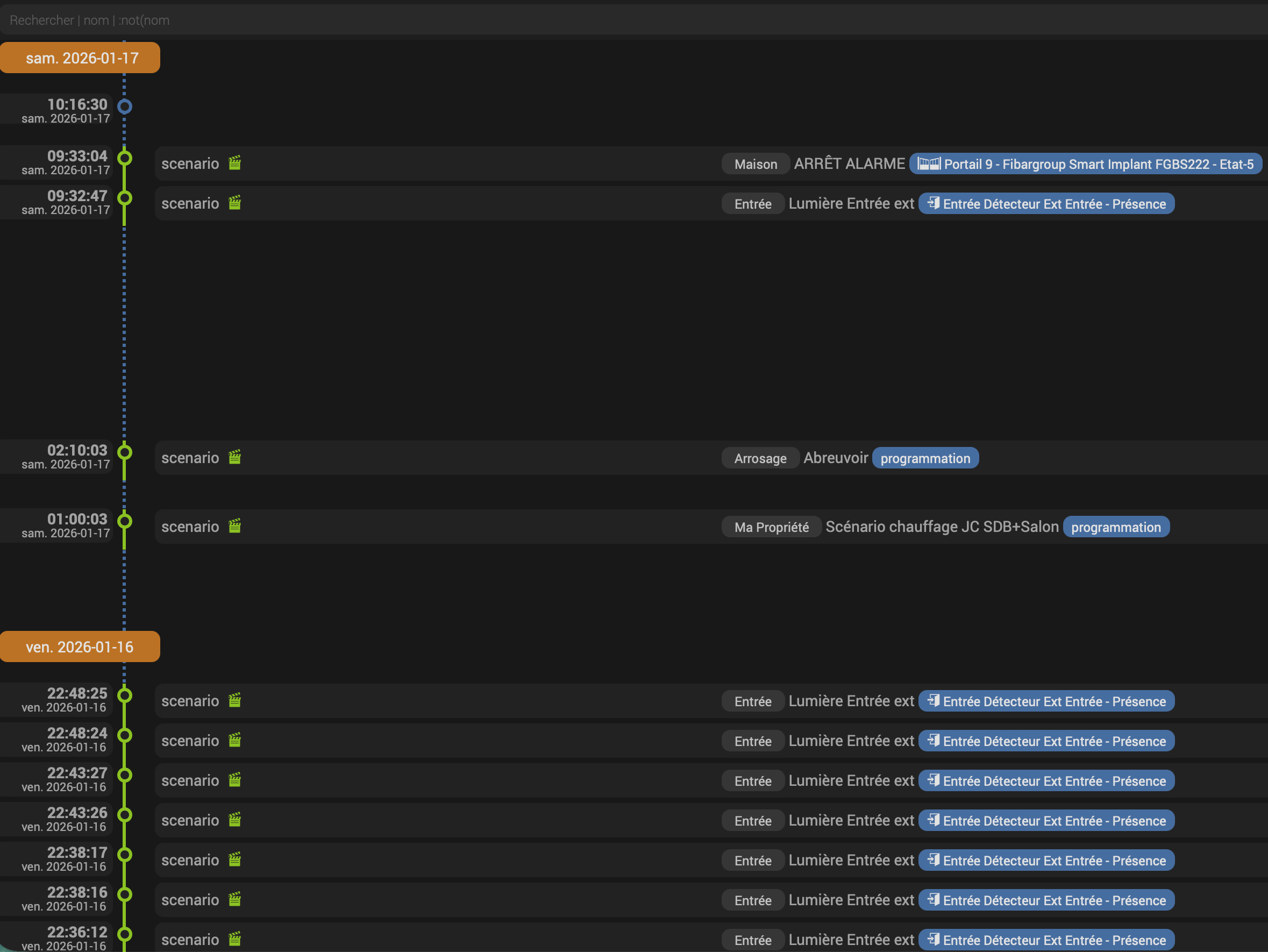The height and width of the screenshot is (952, 1268).
Task: Click door icon in 09:32:47 Présence tag
Action: pyautogui.click(x=933, y=204)
